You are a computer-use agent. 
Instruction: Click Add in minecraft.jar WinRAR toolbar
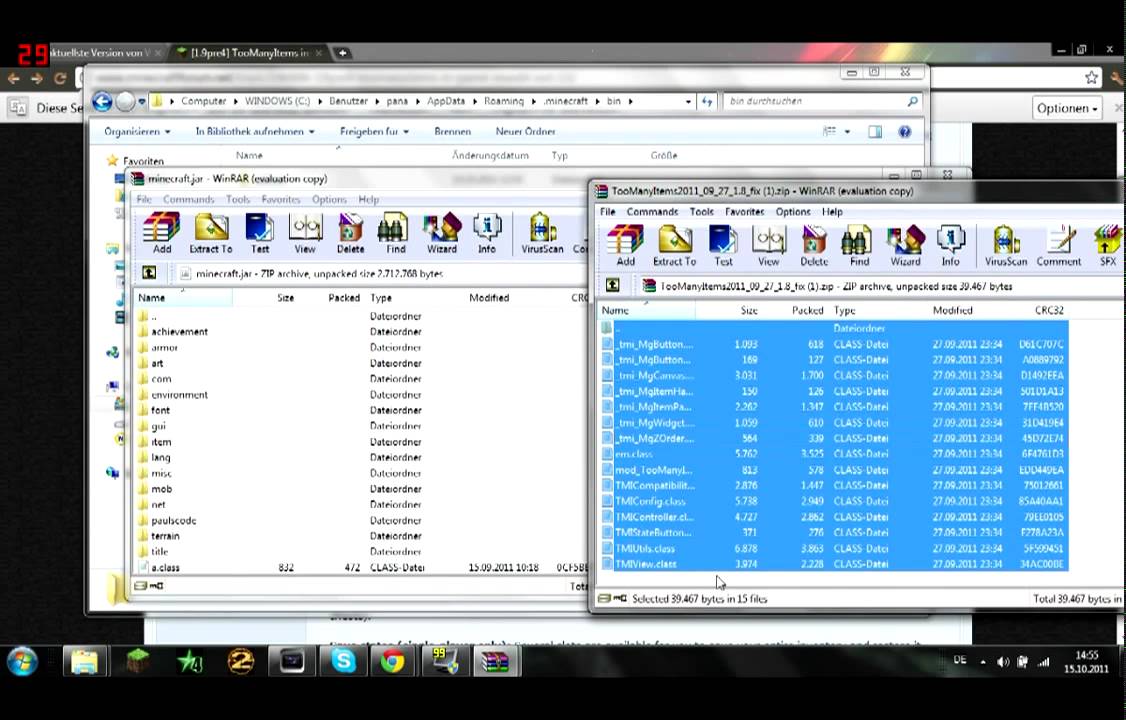[162, 233]
